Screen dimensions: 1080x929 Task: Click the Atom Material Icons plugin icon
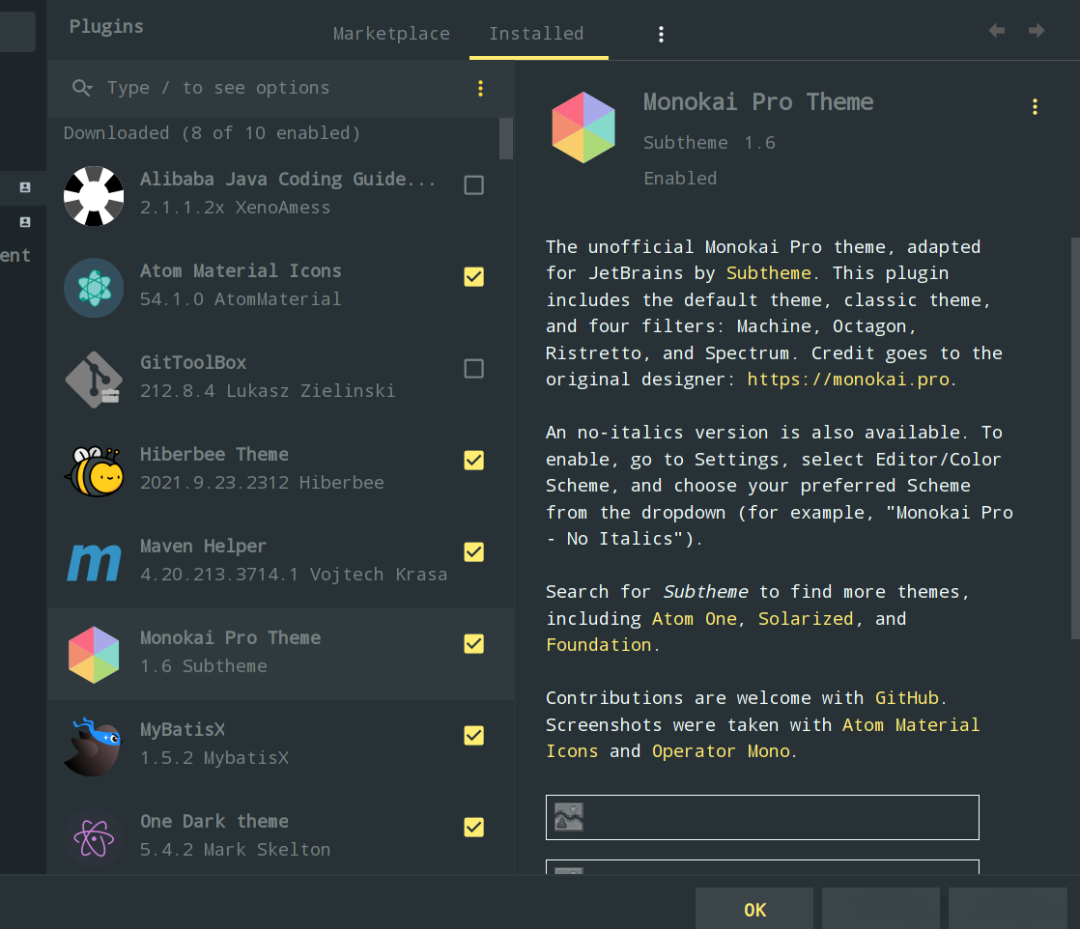click(94, 287)
